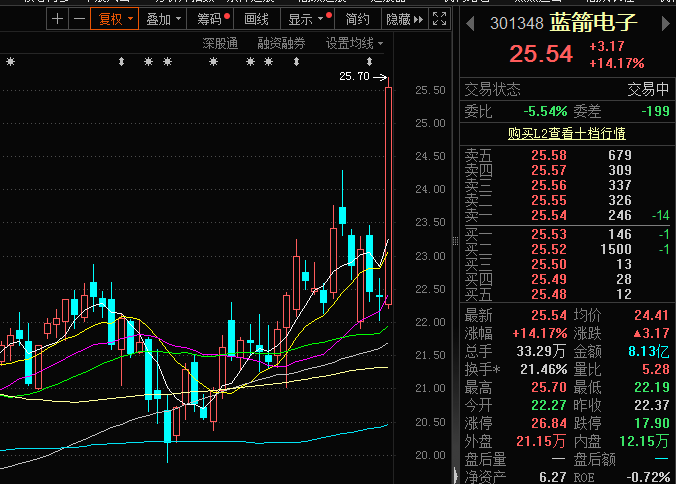Screen dimensions: 676x484
Task: Click the rightmost asterisk event marker above chart
Action: pyautogui.click(x=269, y=63)
